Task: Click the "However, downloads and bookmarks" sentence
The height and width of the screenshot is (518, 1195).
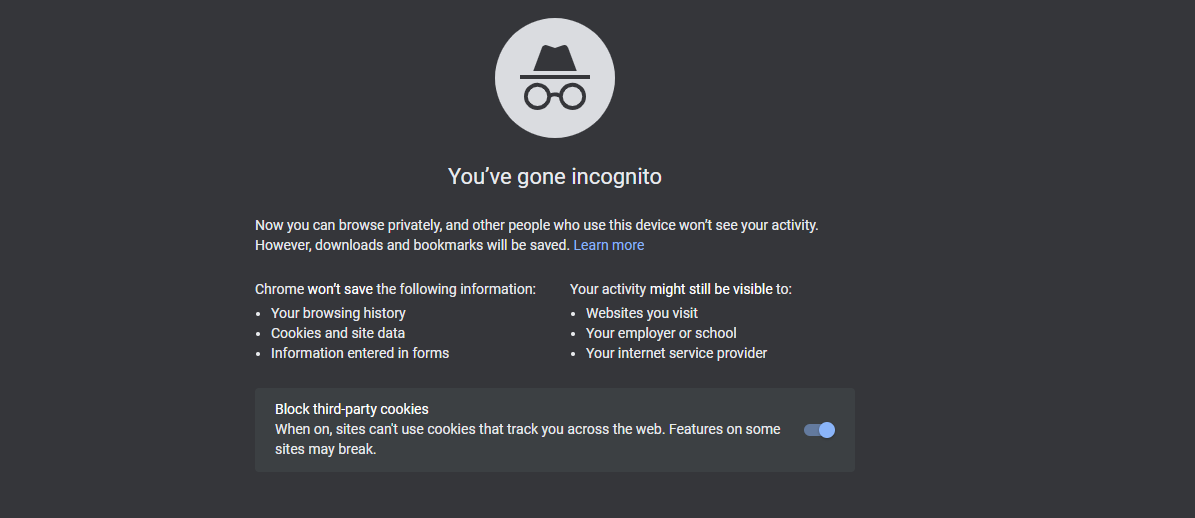Action: 412,245
